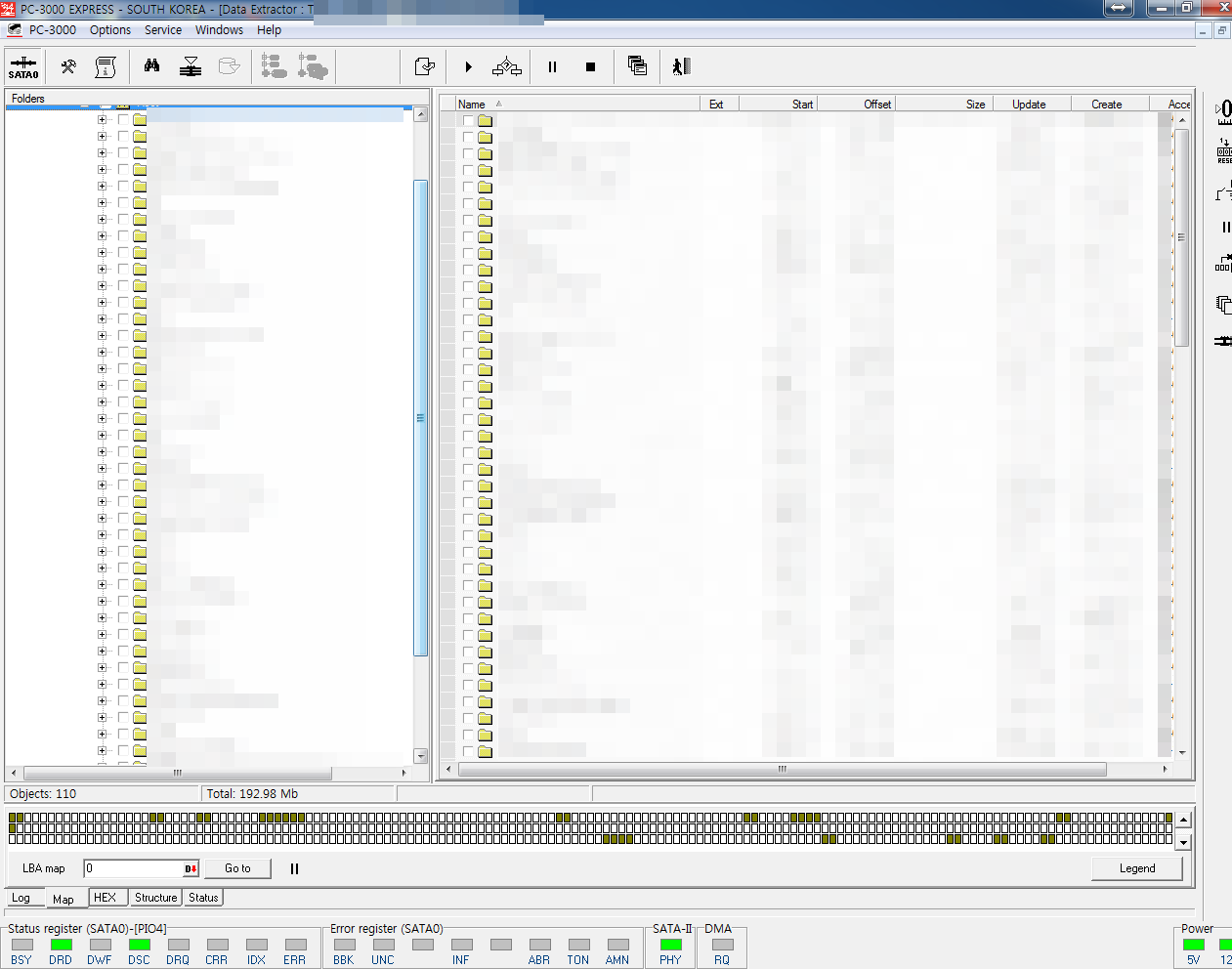The width and height of the screenshot is (1232, 969).
Task: Click the Go to button
Action: point(237,868)
